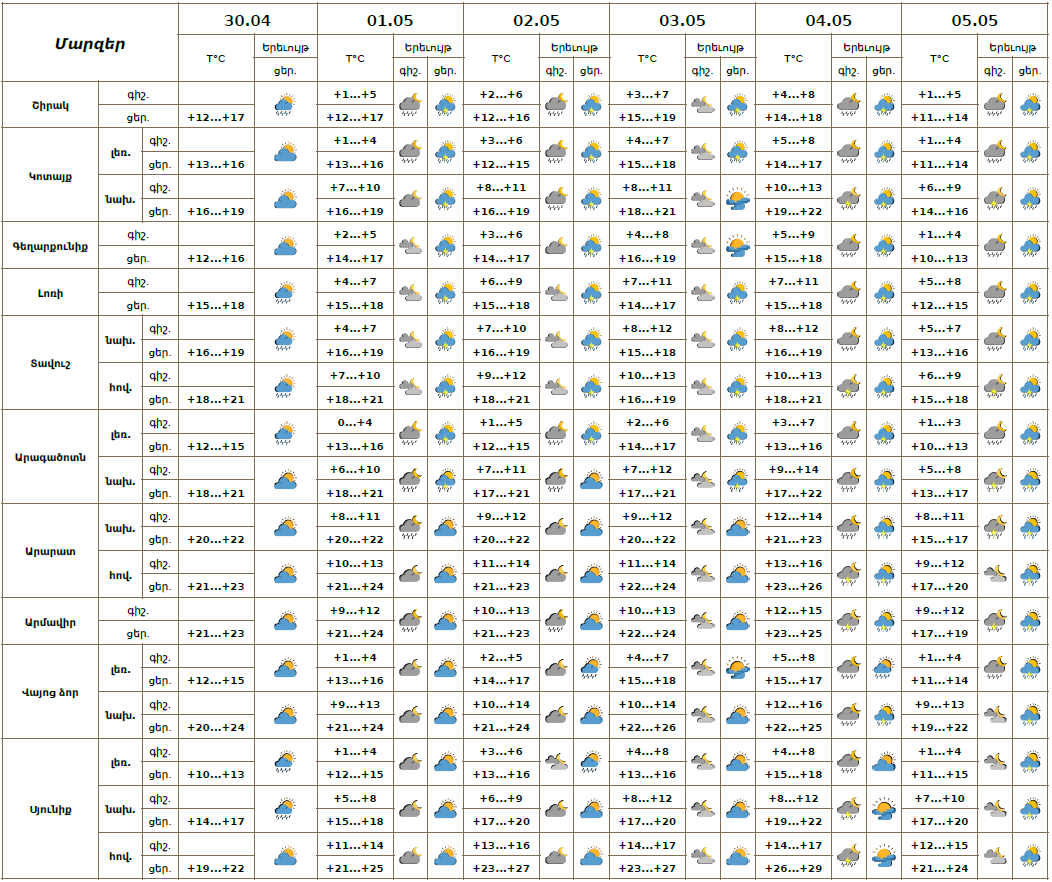Click the Մարզեր table header
Image resolution: width=1052 pixels, height=882 pixels.
tap(90, 44)
